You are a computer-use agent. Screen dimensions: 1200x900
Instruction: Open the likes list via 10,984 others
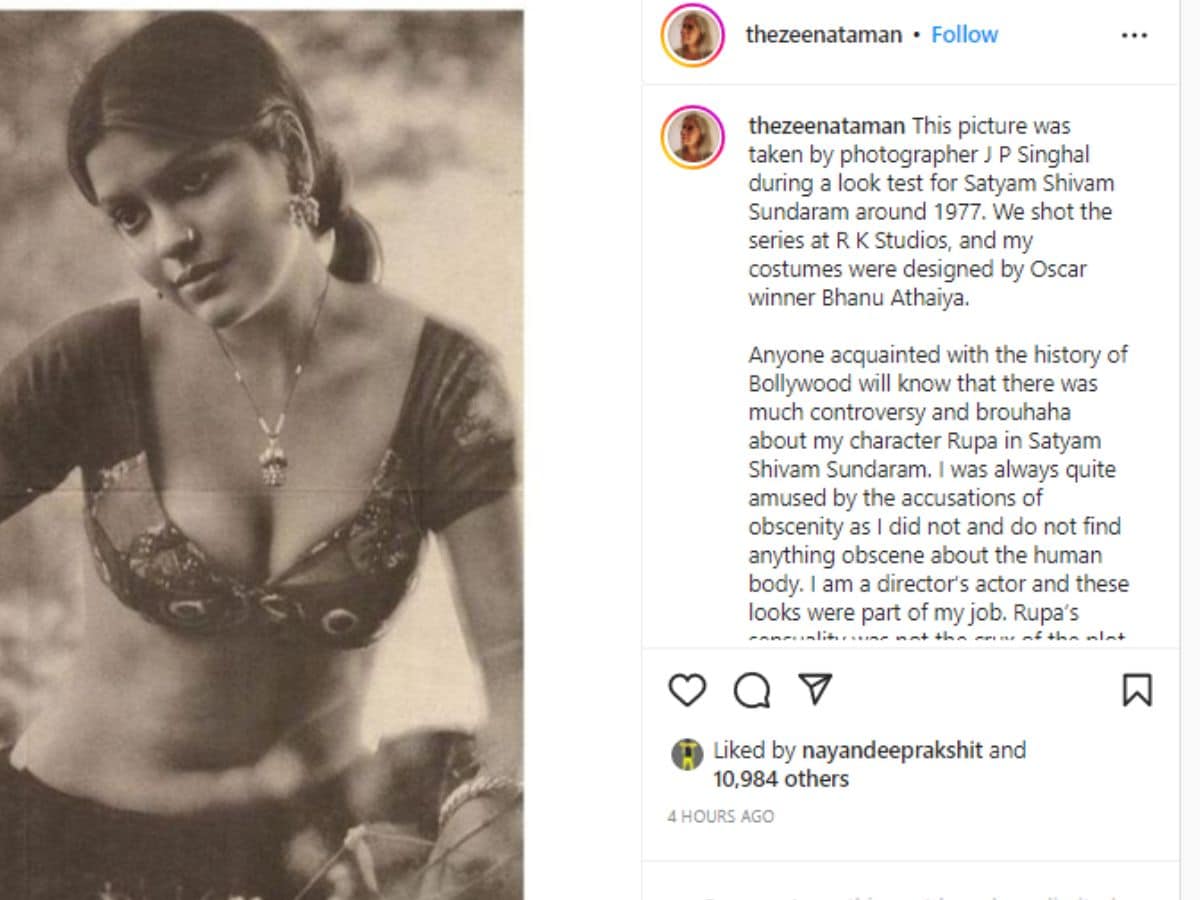click(780, 779)
